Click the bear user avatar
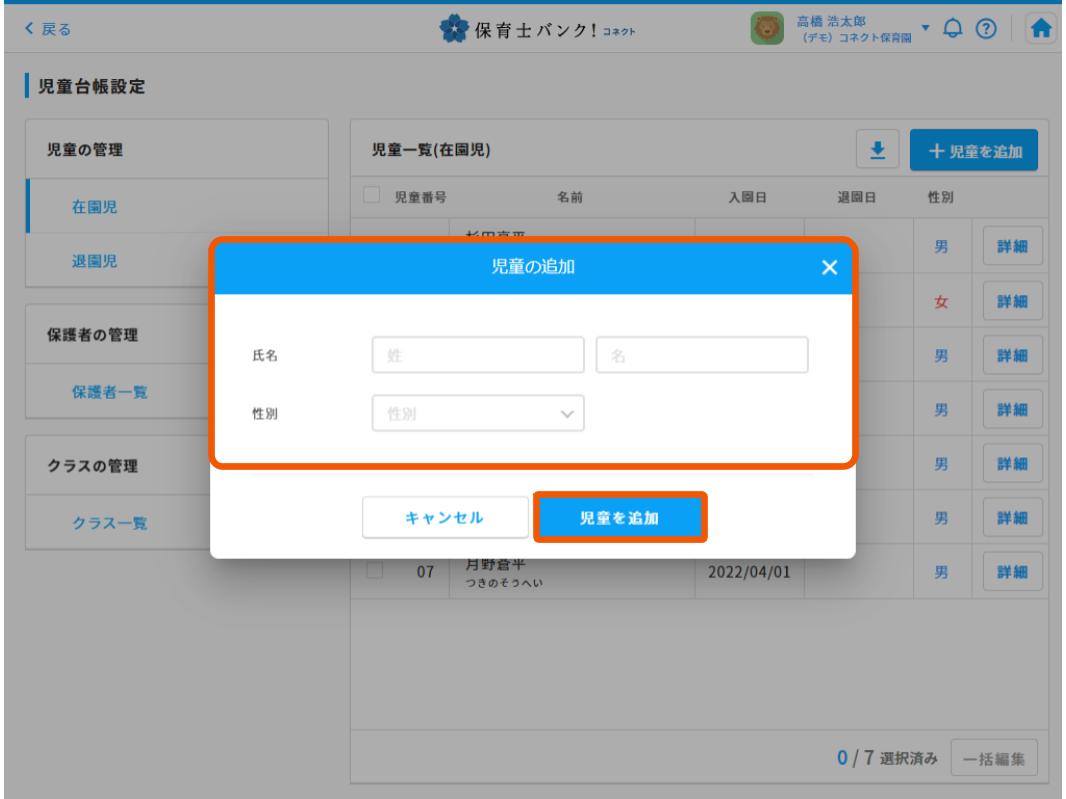The width and height of the screenshot is (1066, 799). point(769,27)
